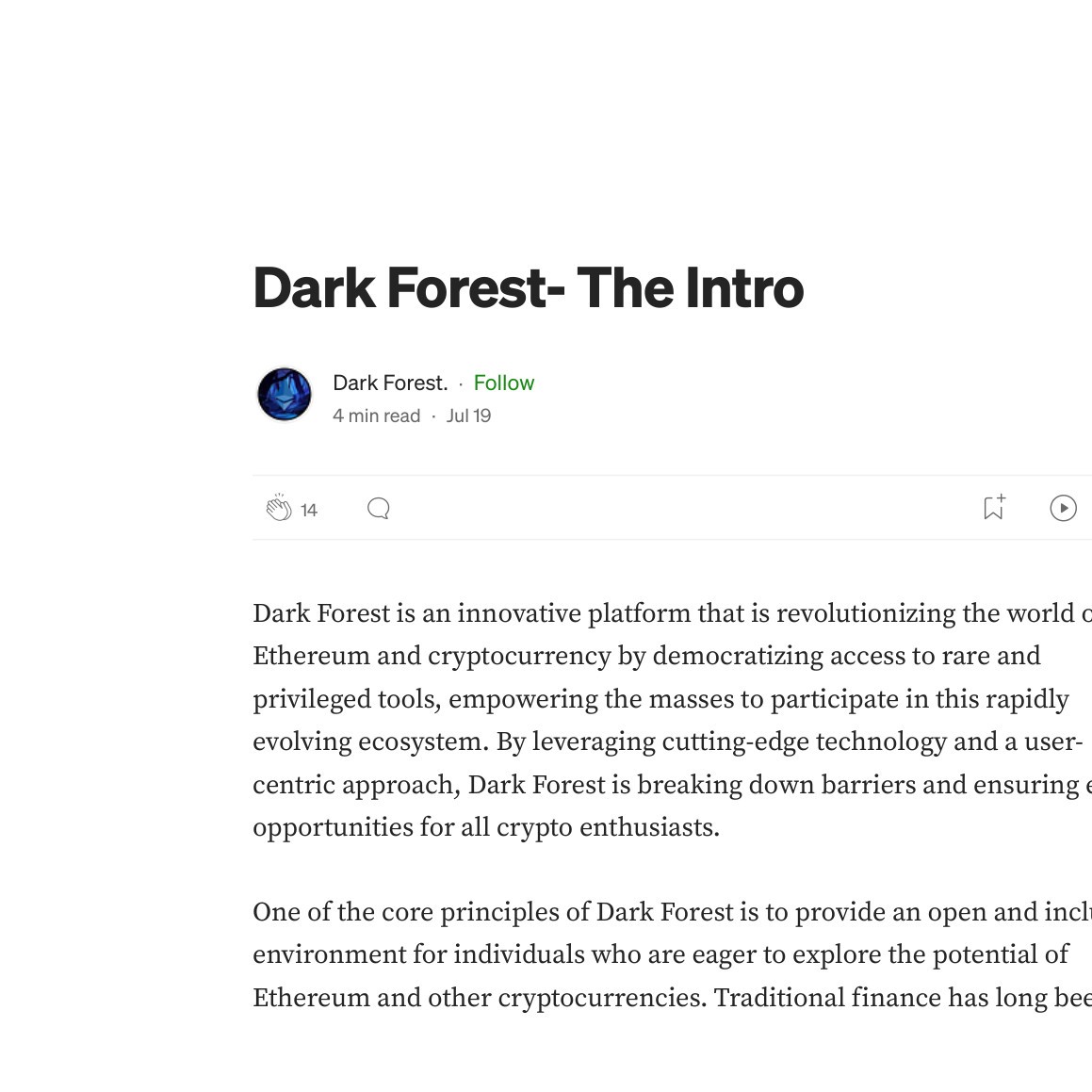This screenshot has height=1092, width=1092.
Task: Click the line starting "Ethereum and other cryptocurrencies"
Action: [669, 998]
